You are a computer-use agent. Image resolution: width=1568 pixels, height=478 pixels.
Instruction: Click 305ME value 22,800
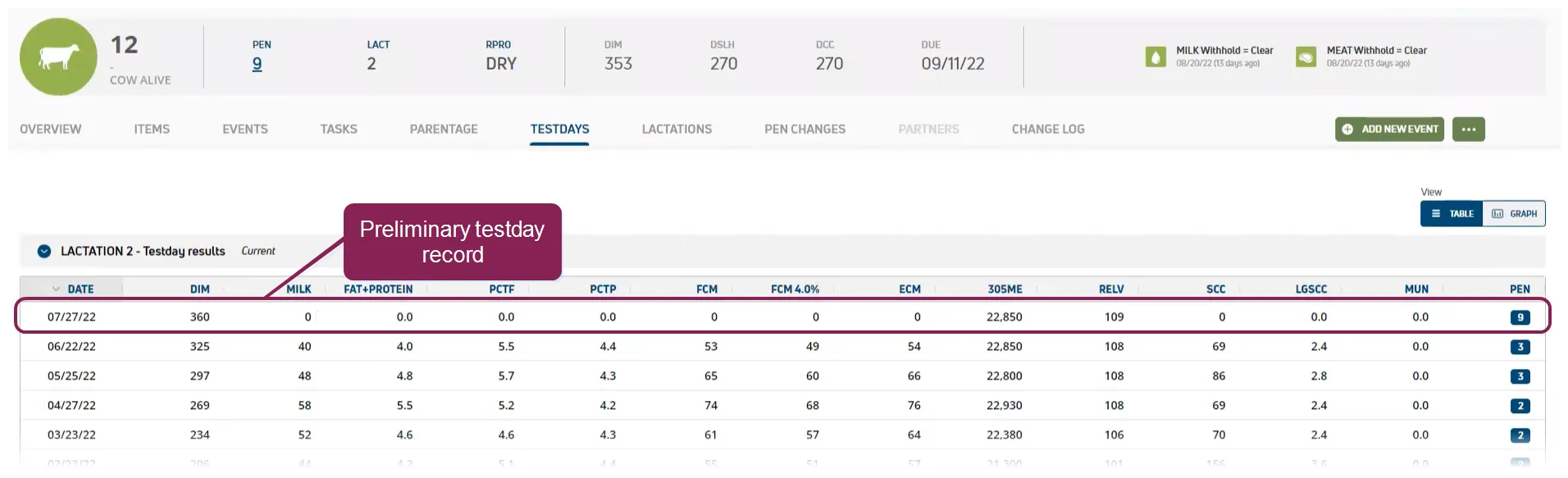tap(1005, 376)
